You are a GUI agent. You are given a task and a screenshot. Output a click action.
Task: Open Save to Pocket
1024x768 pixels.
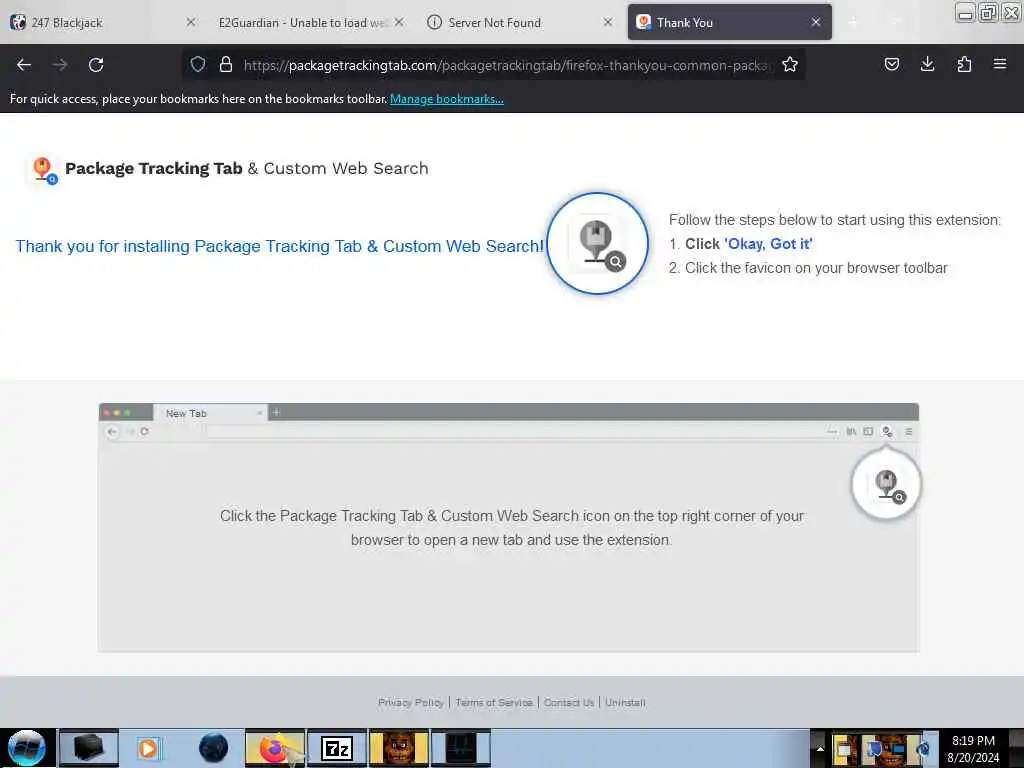(x=891, y=64)
